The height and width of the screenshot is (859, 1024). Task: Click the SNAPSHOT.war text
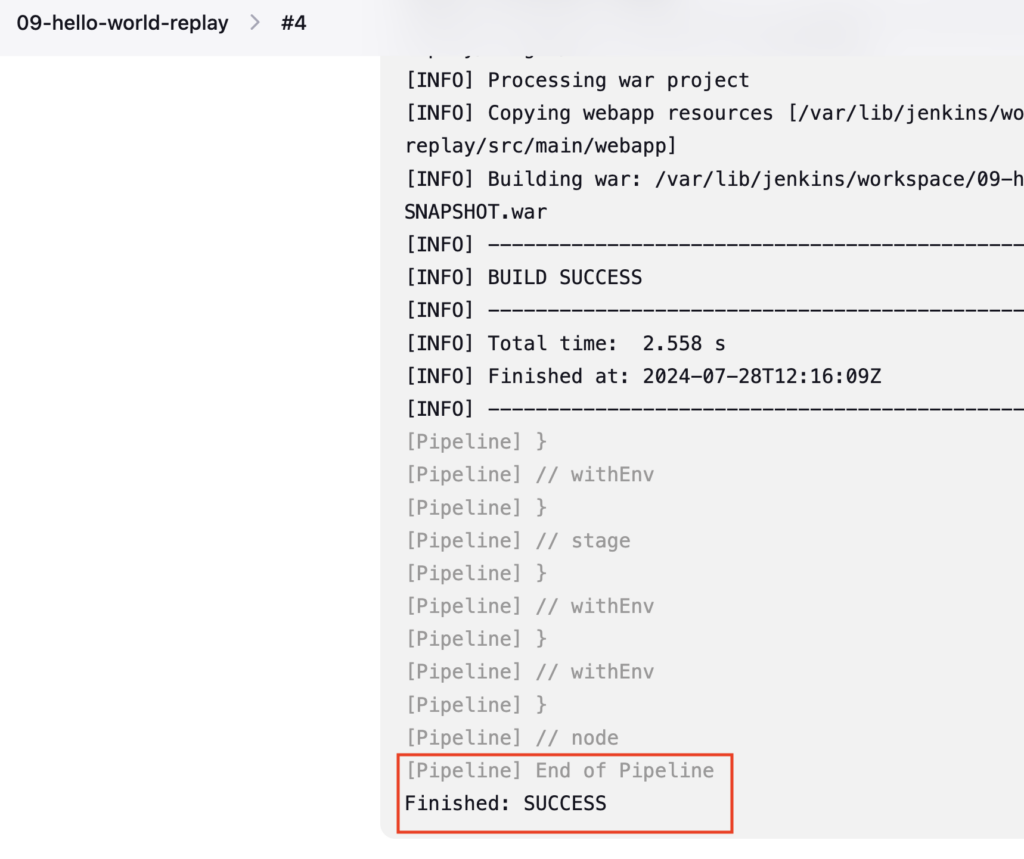click(476, 212)
